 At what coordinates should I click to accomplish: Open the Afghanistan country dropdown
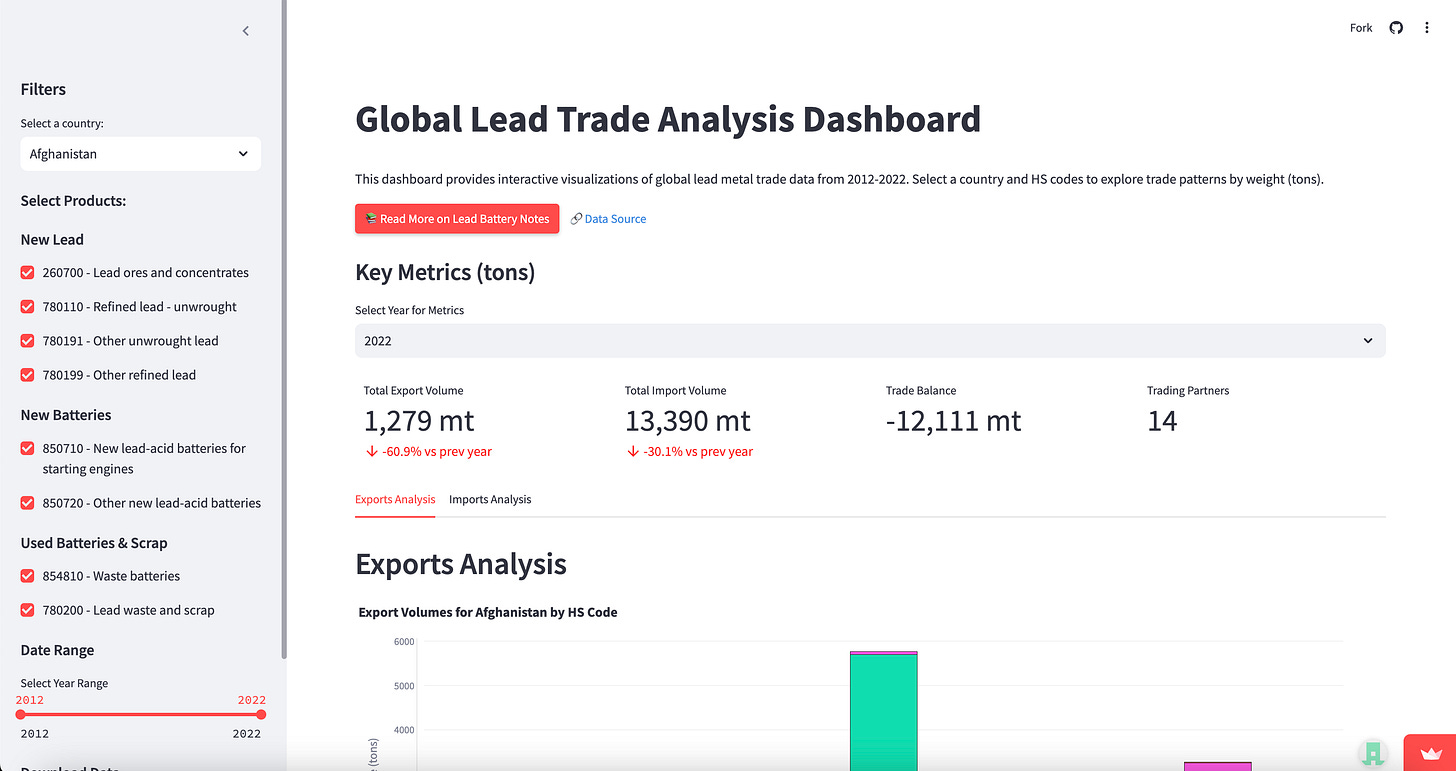[140, 154]
